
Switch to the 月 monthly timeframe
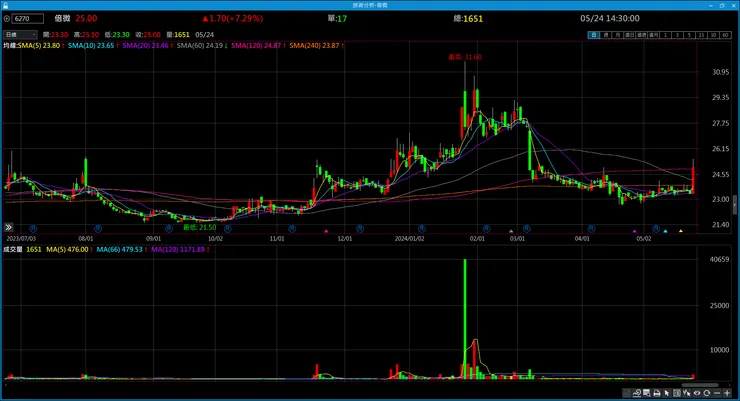point(618,35)
